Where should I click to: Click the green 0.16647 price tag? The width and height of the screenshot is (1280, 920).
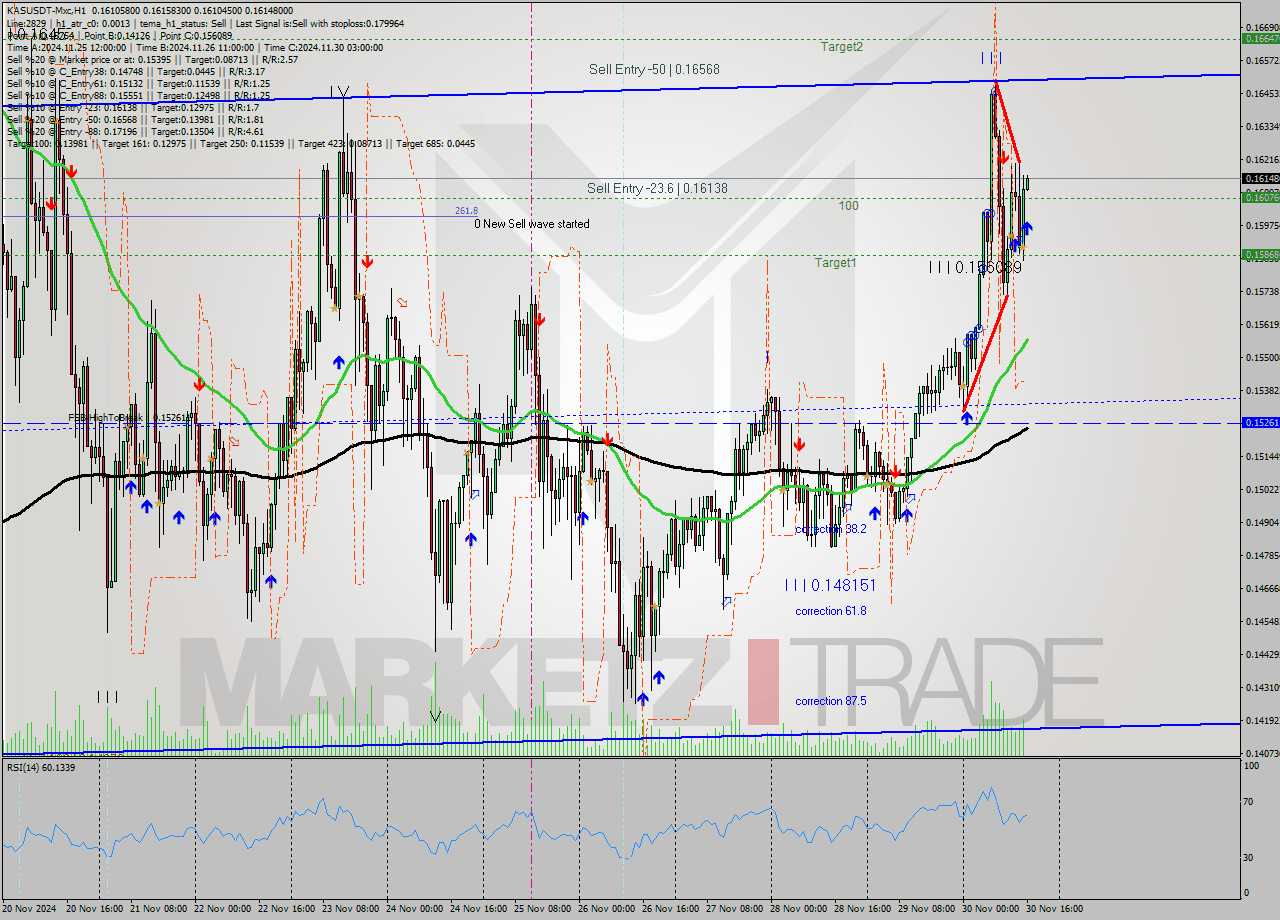pyautogui.click(x=1260, y=38)
